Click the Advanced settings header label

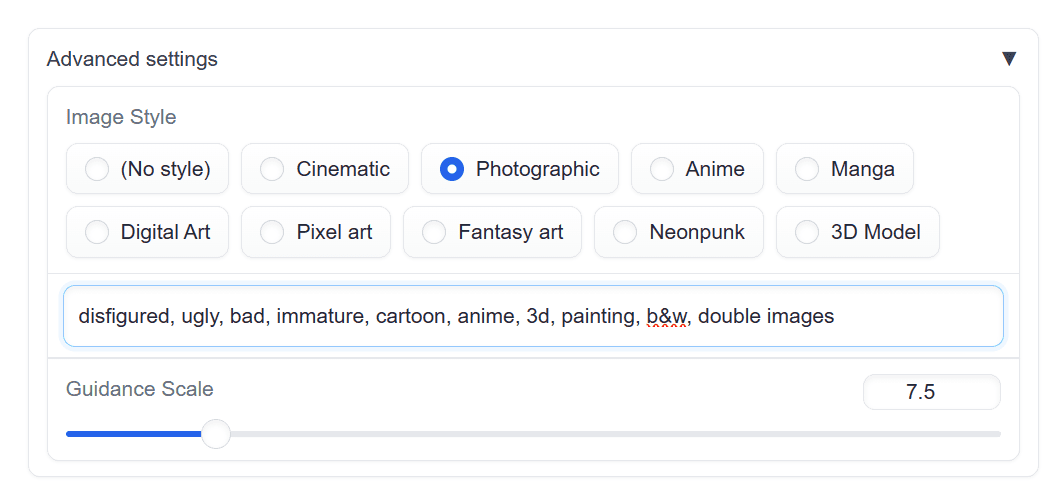pos(132,59)
